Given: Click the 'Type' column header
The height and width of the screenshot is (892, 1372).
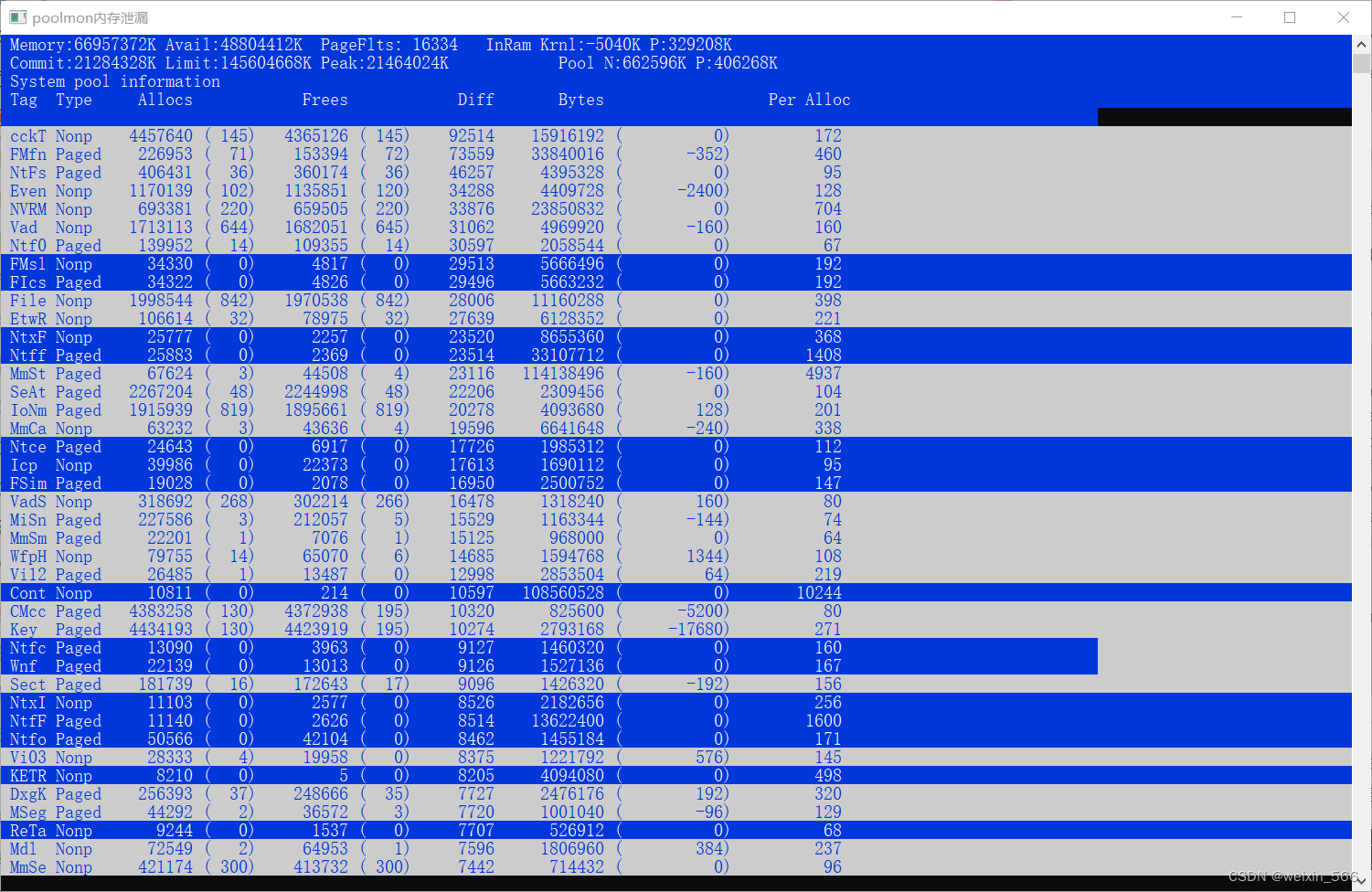Looking at the screenshot, I should pos(74,100).
